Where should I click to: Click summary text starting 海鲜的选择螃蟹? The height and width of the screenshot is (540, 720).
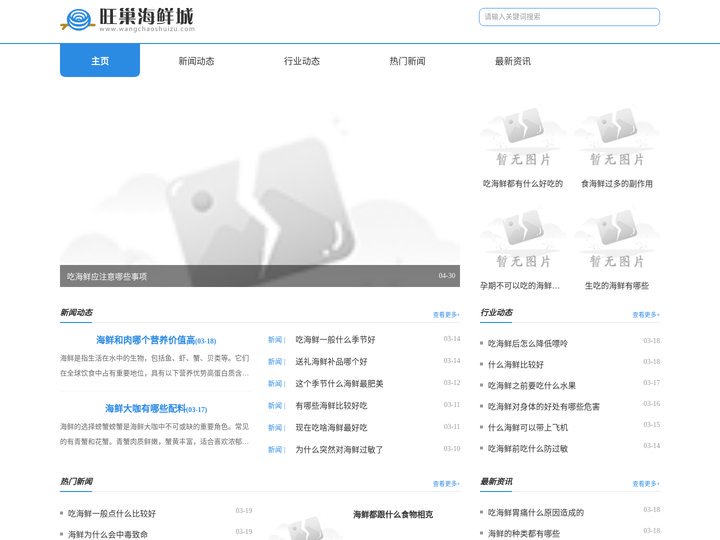(155, 434)
